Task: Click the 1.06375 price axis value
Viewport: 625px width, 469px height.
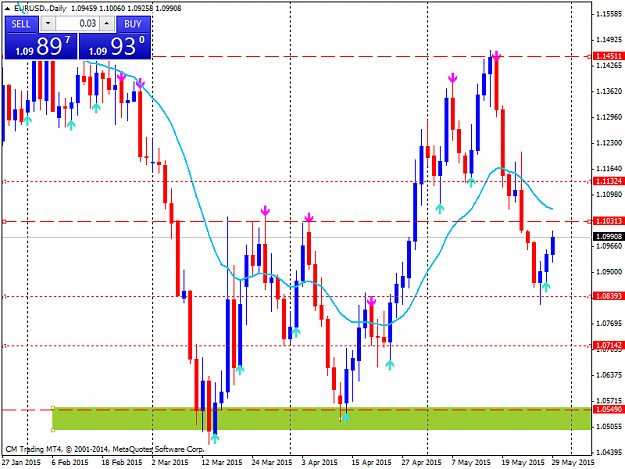Action: click(x=609, y=375)
